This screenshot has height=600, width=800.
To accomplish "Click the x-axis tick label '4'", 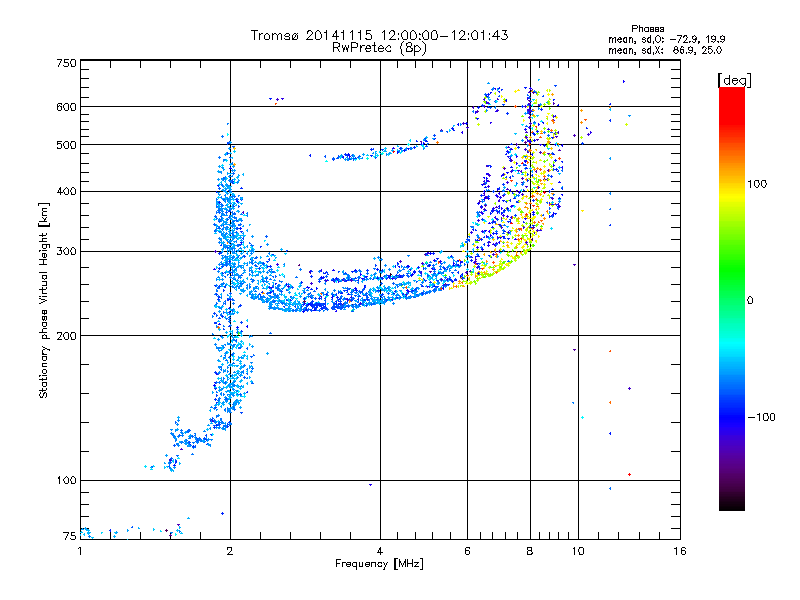I will (x=380, y=551).
